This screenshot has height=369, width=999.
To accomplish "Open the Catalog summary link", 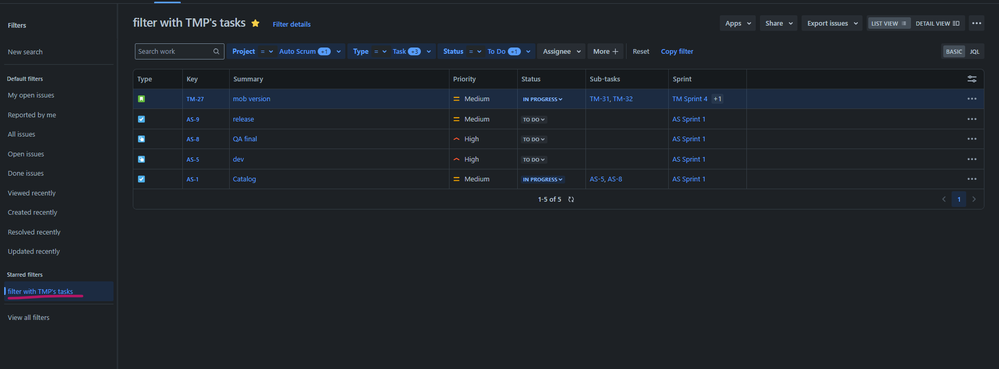I will coord(245,179).
